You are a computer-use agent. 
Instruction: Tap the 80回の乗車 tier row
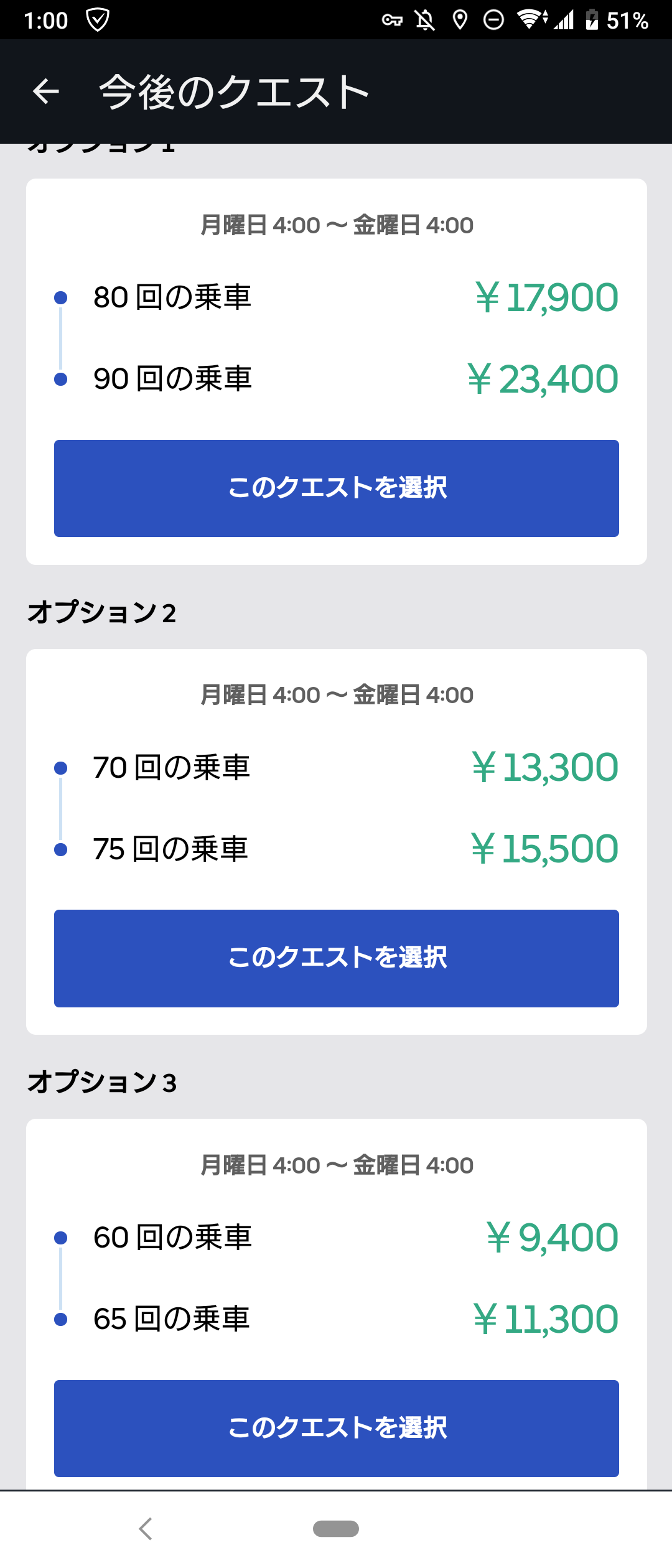click(337, 297)
